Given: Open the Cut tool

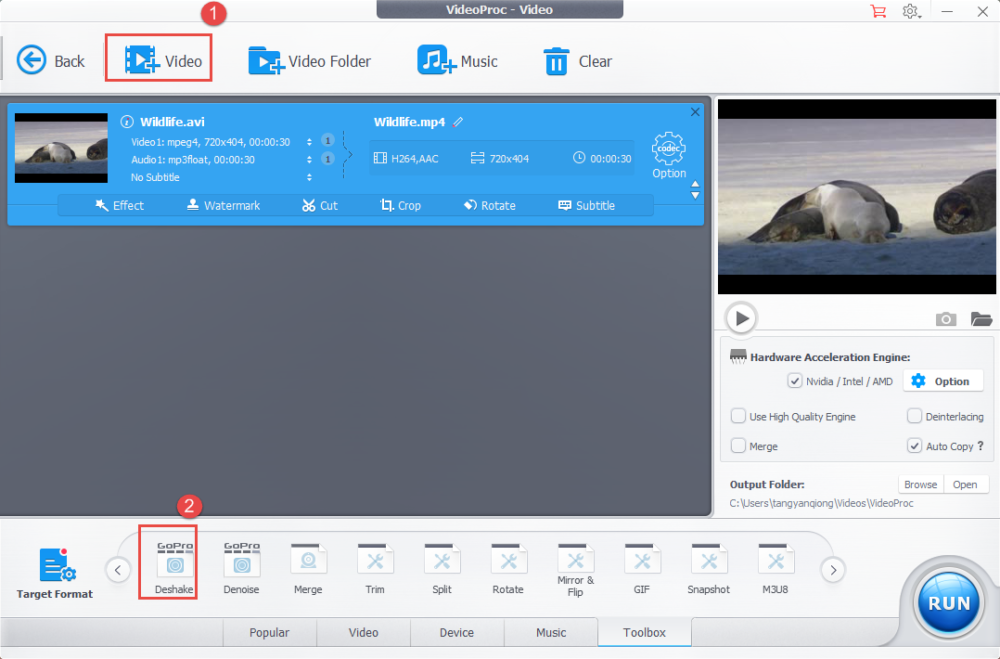Looking at the screenshot, I should (x=320, y=205).
